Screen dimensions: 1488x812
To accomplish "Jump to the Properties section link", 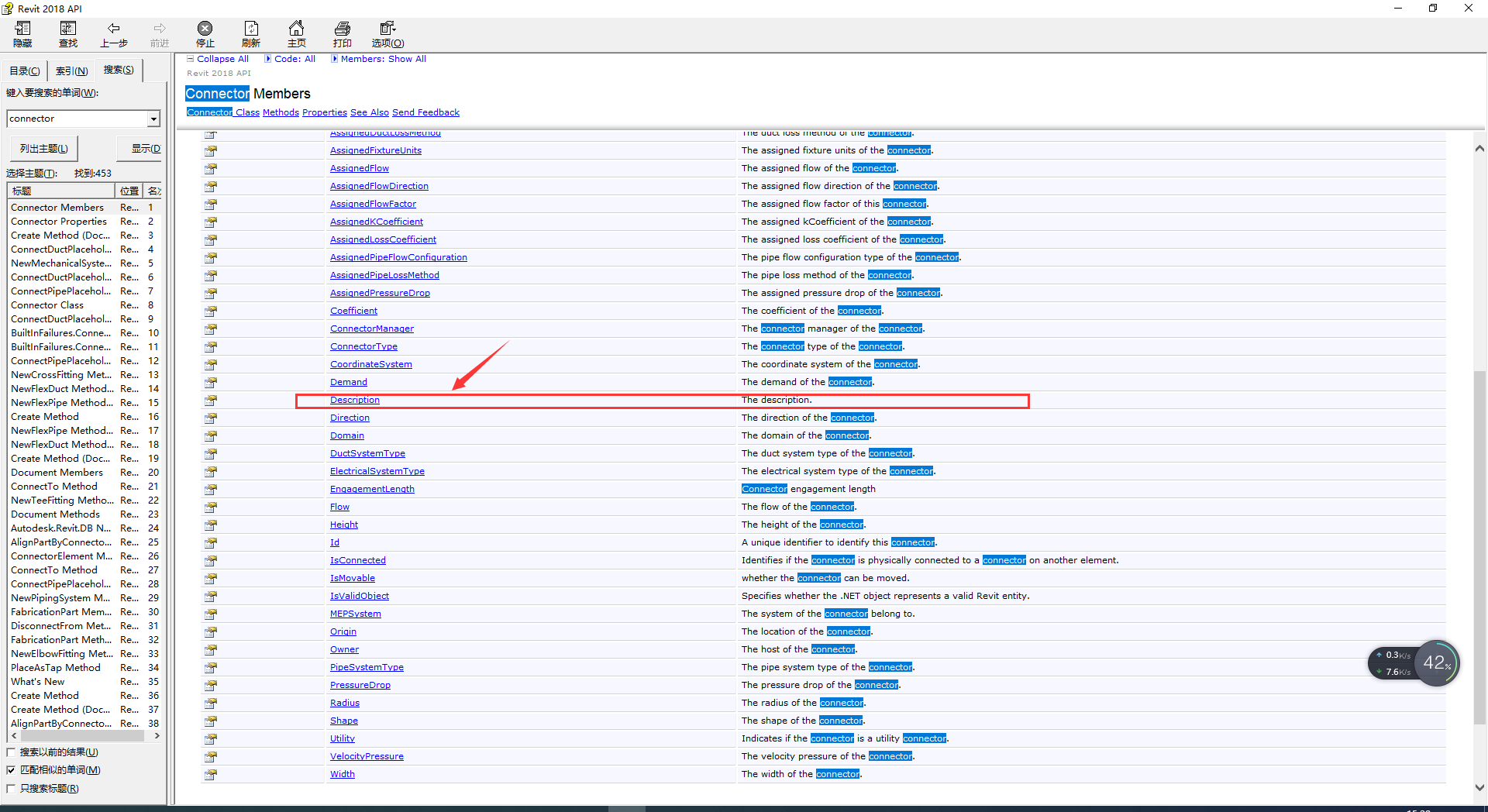I will pyautogui.click(x=325, y=112).
